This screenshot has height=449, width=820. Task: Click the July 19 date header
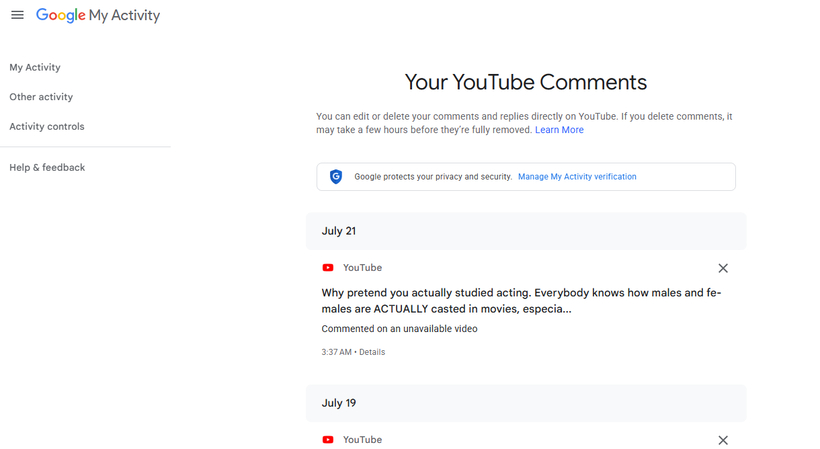click(526, 403)
